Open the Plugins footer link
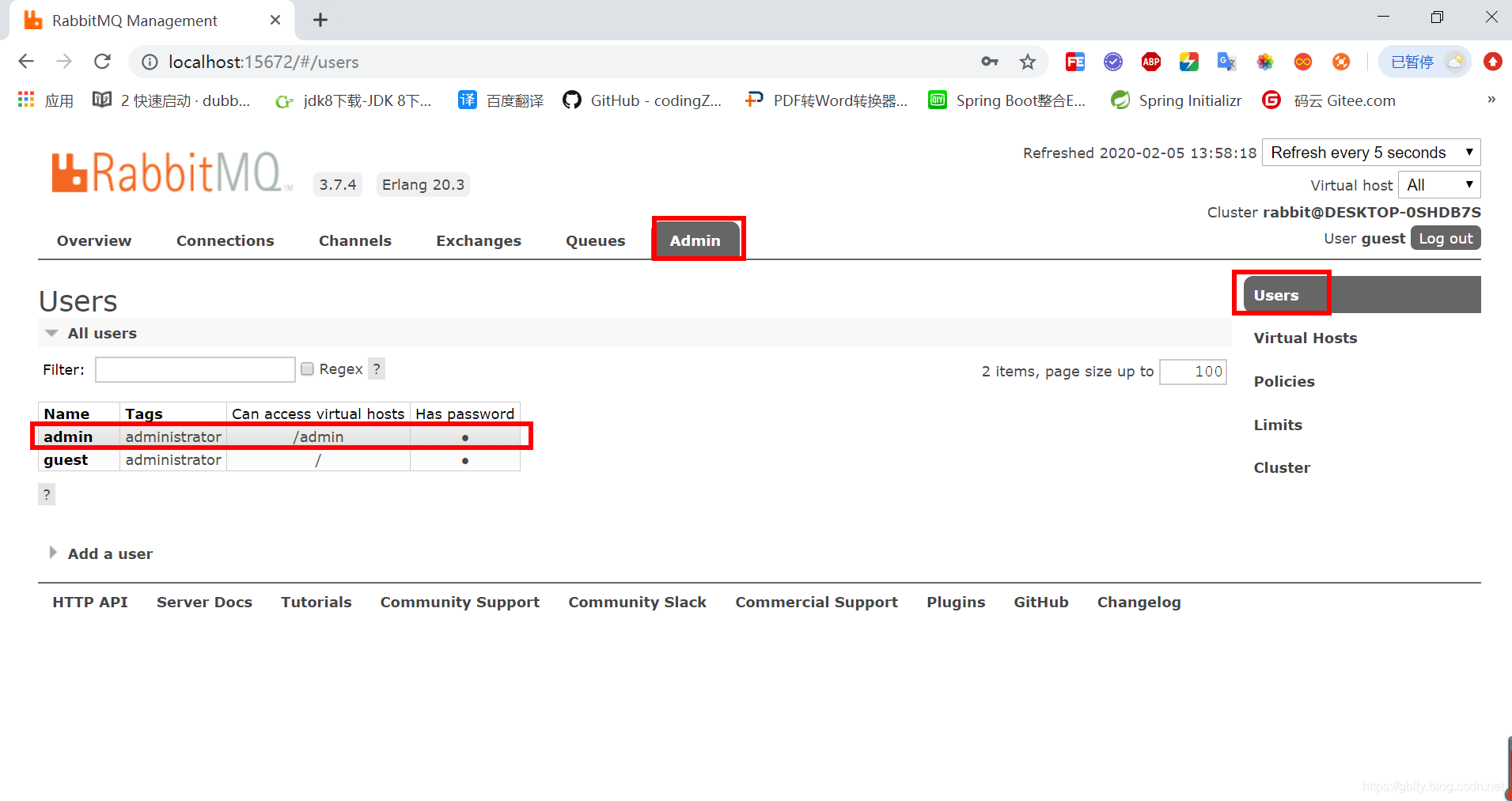 pos(956,602)
